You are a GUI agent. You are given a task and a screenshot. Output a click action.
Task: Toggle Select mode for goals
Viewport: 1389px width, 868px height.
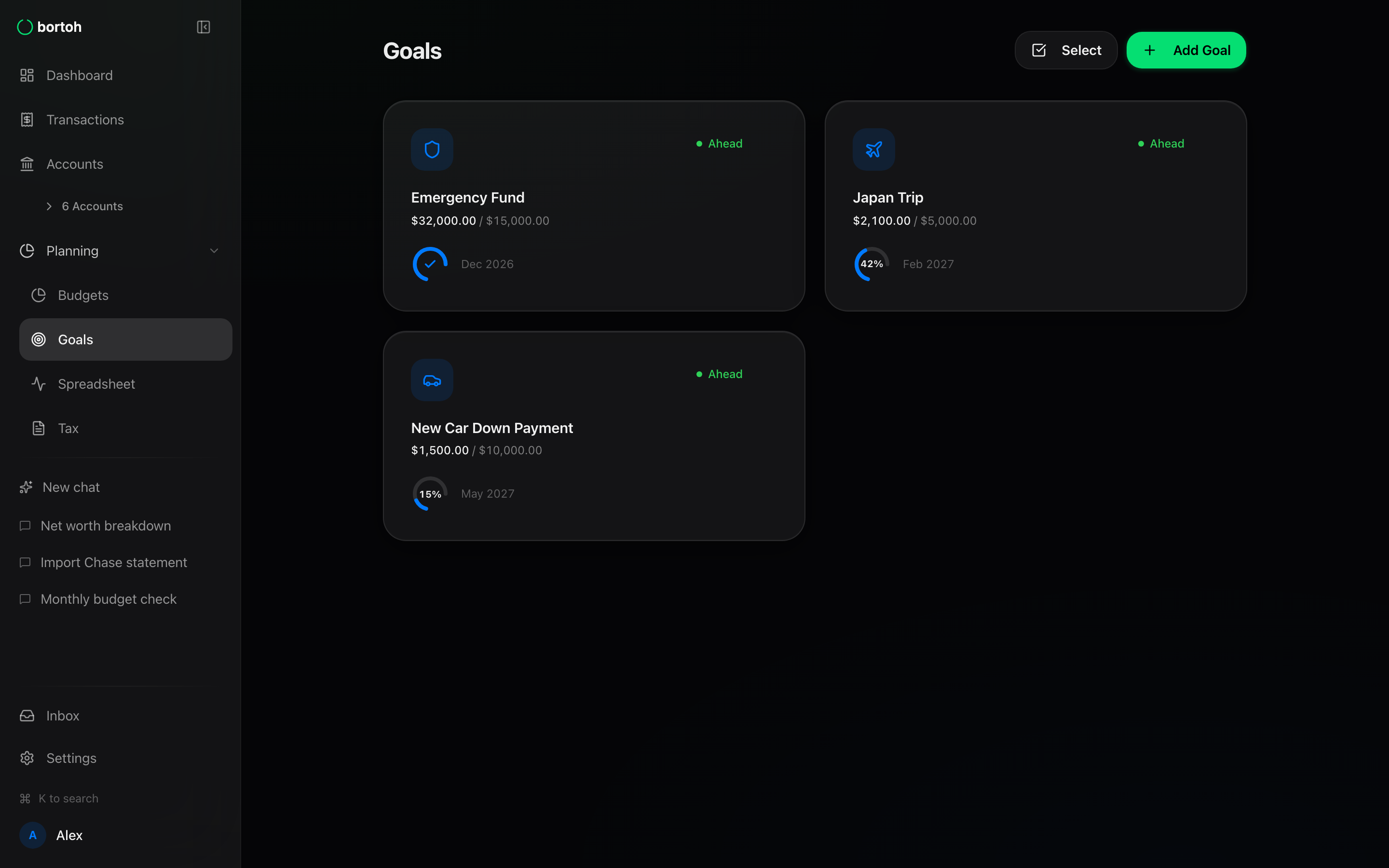1065,51
